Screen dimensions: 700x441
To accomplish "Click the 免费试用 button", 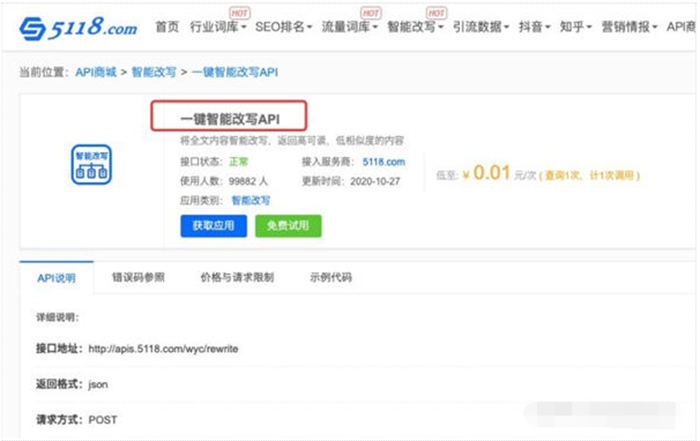I will [x=288, y=226].
